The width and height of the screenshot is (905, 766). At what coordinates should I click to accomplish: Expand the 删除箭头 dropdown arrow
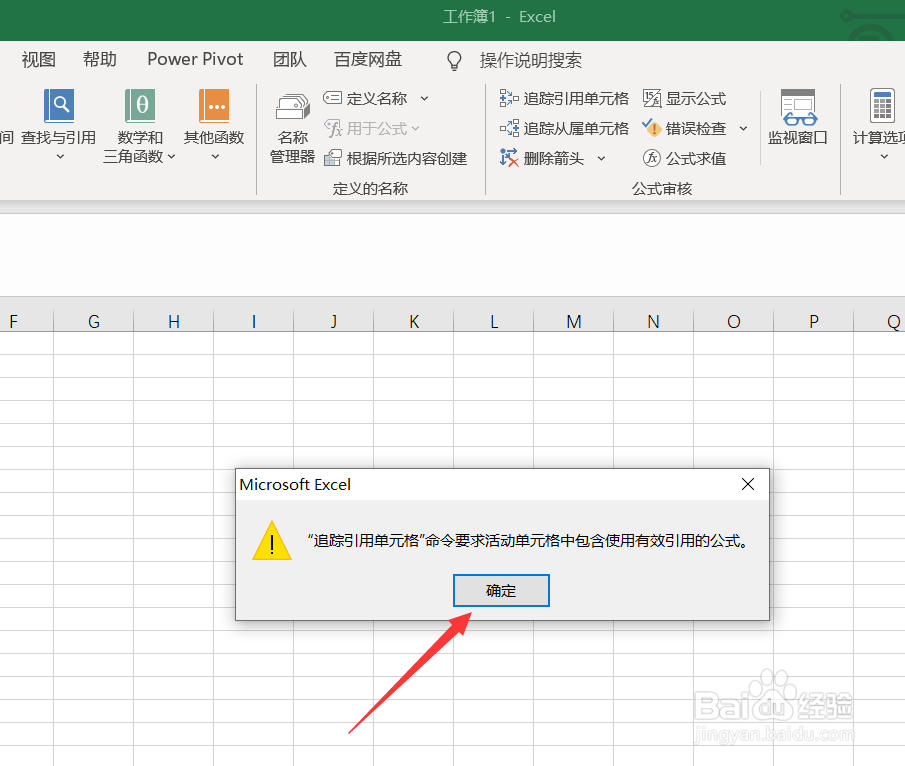pyautogui.click(x=601, y=158)
